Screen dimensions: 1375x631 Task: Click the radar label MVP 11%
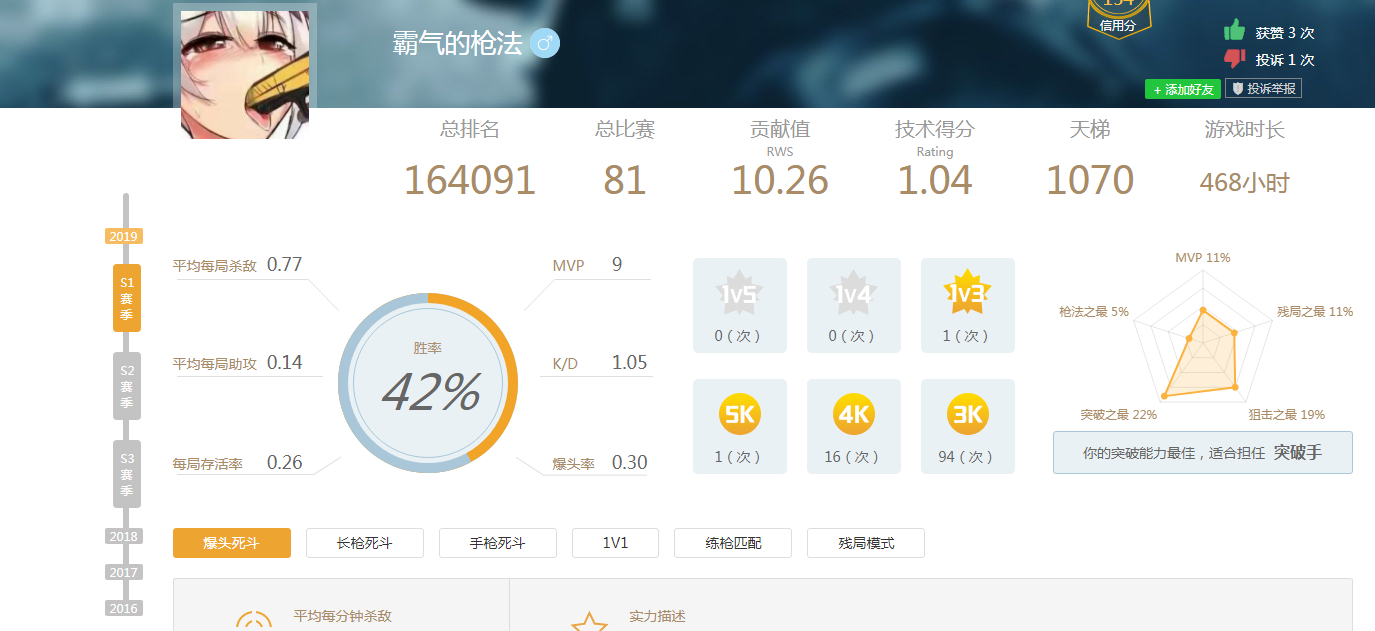(x=1203, y=258)
